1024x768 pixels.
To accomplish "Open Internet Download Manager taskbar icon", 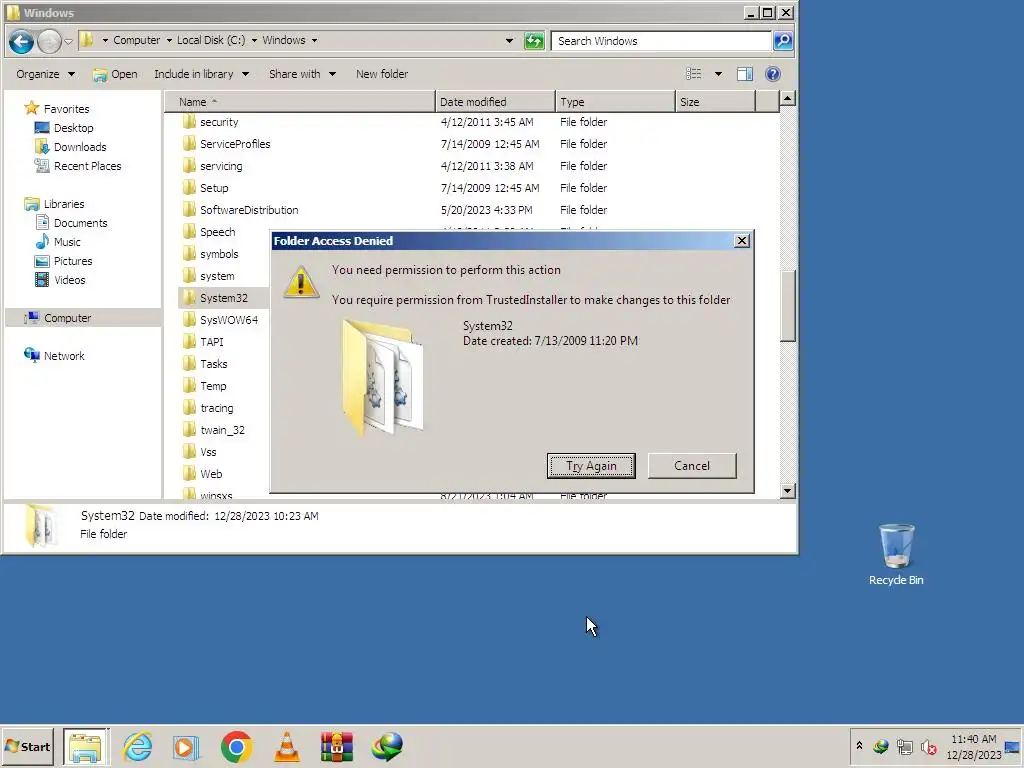I will pyautogui.click(x=387, y=746).
